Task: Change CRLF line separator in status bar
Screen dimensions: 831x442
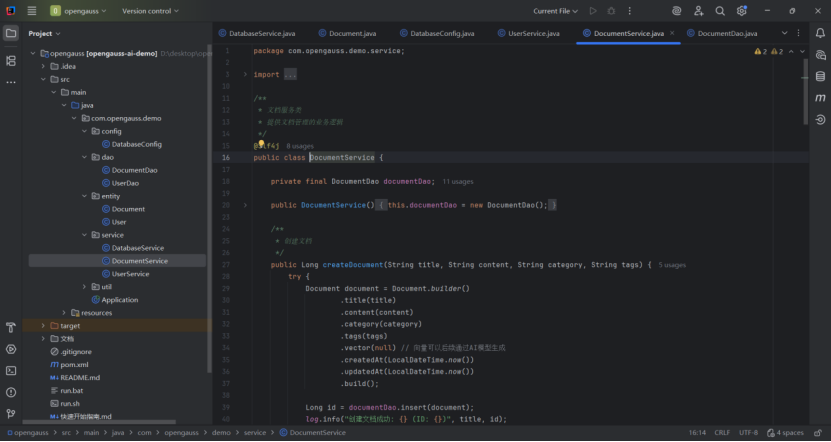Action: [722, 432]
